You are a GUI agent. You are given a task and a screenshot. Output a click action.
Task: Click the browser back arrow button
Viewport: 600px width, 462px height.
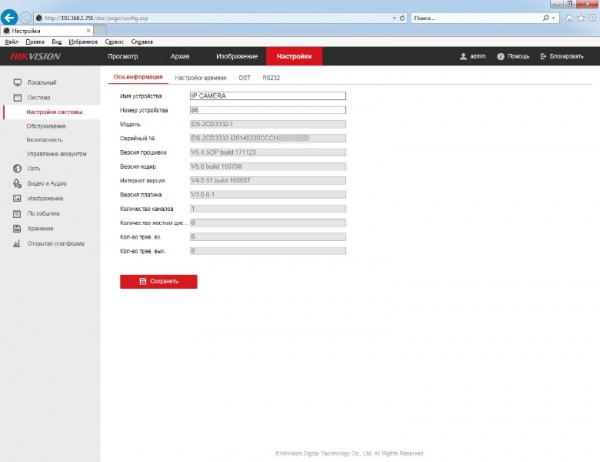(9, 17)
